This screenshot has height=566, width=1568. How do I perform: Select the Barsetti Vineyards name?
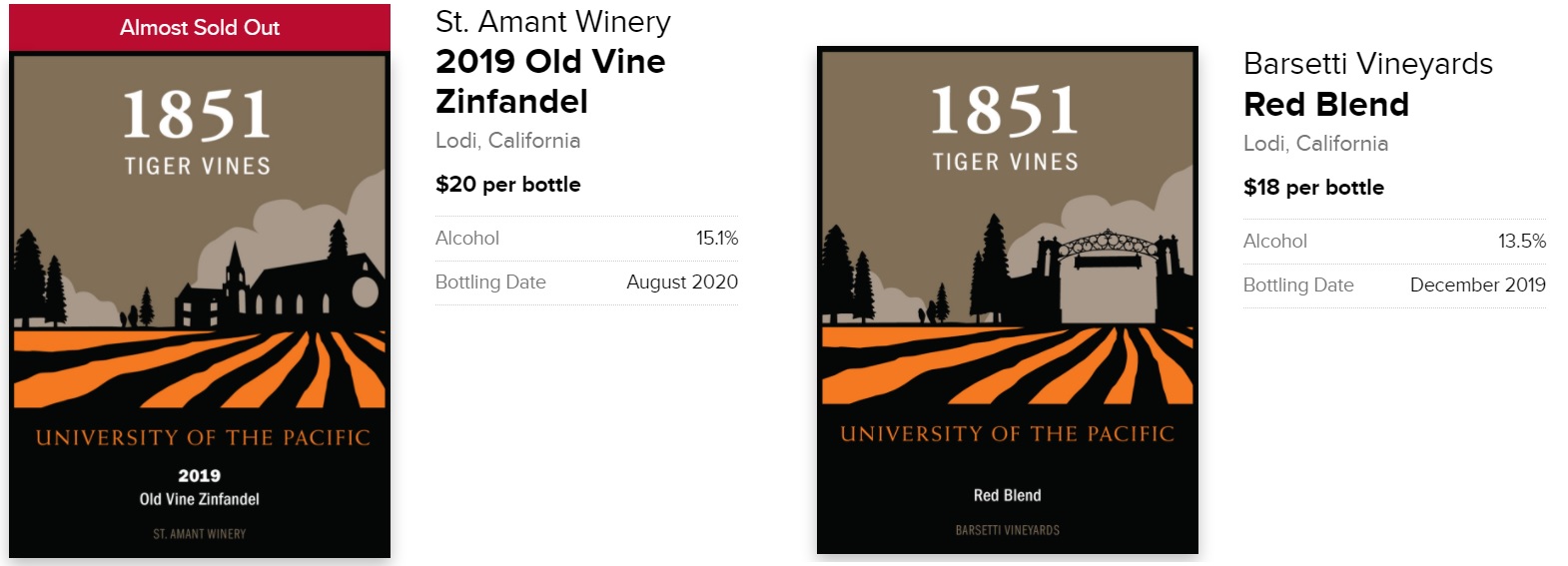click(1367, 64)
